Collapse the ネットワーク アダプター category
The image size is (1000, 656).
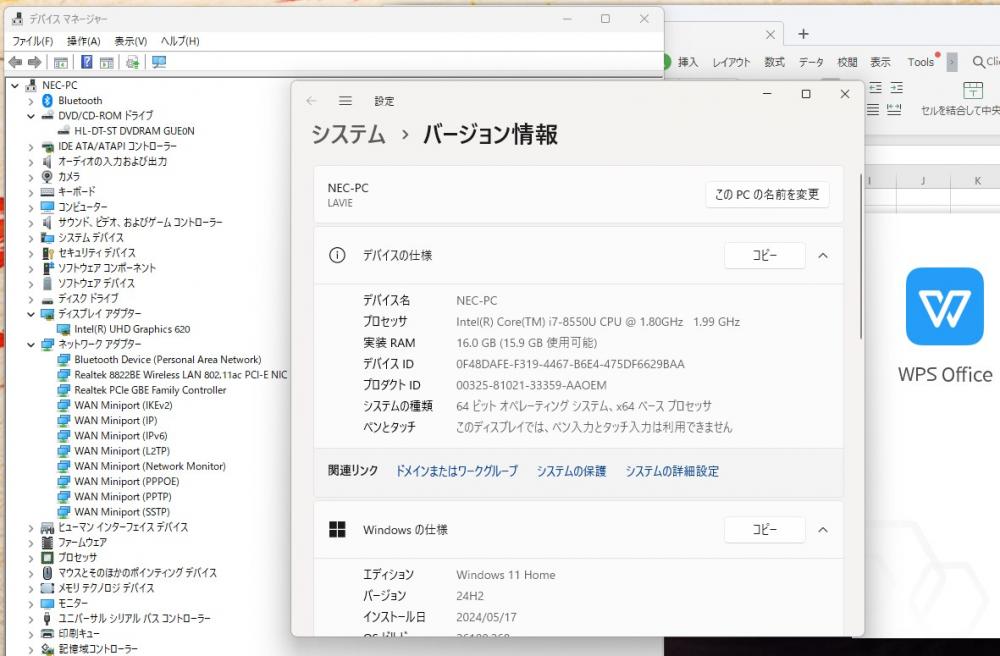point(31,344)
